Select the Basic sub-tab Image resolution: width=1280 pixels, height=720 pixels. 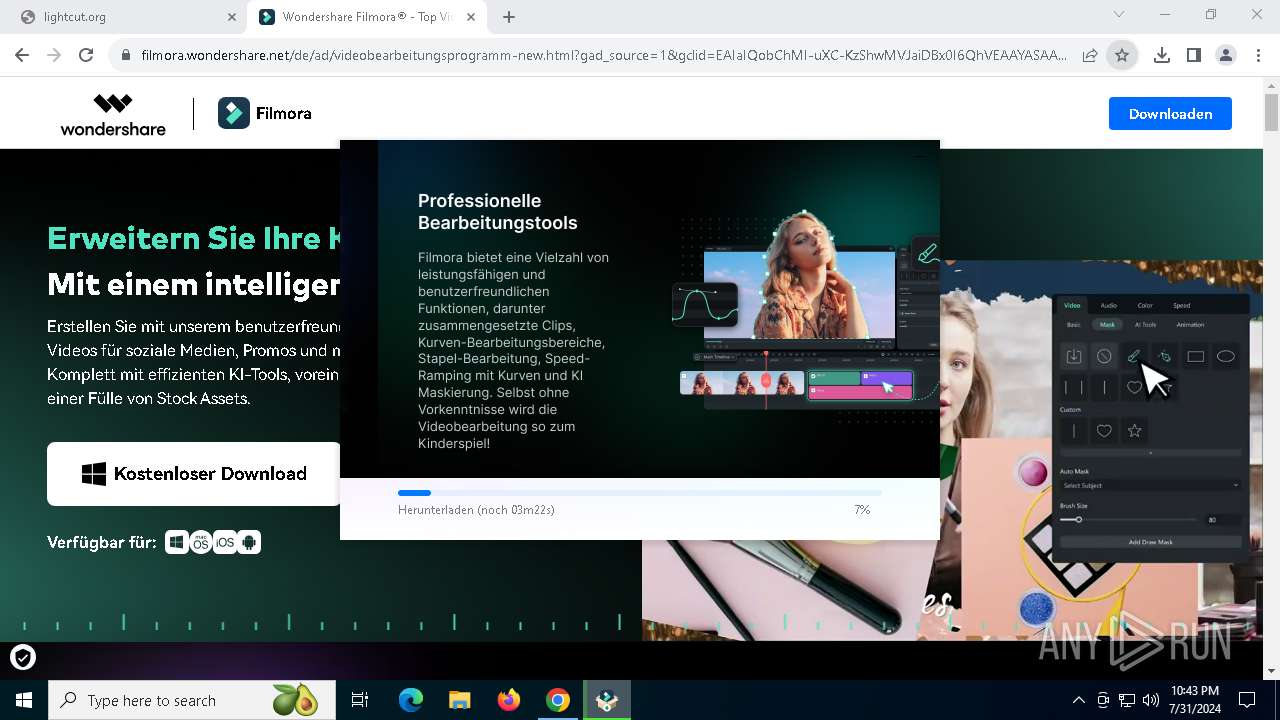click(1073, 325)
